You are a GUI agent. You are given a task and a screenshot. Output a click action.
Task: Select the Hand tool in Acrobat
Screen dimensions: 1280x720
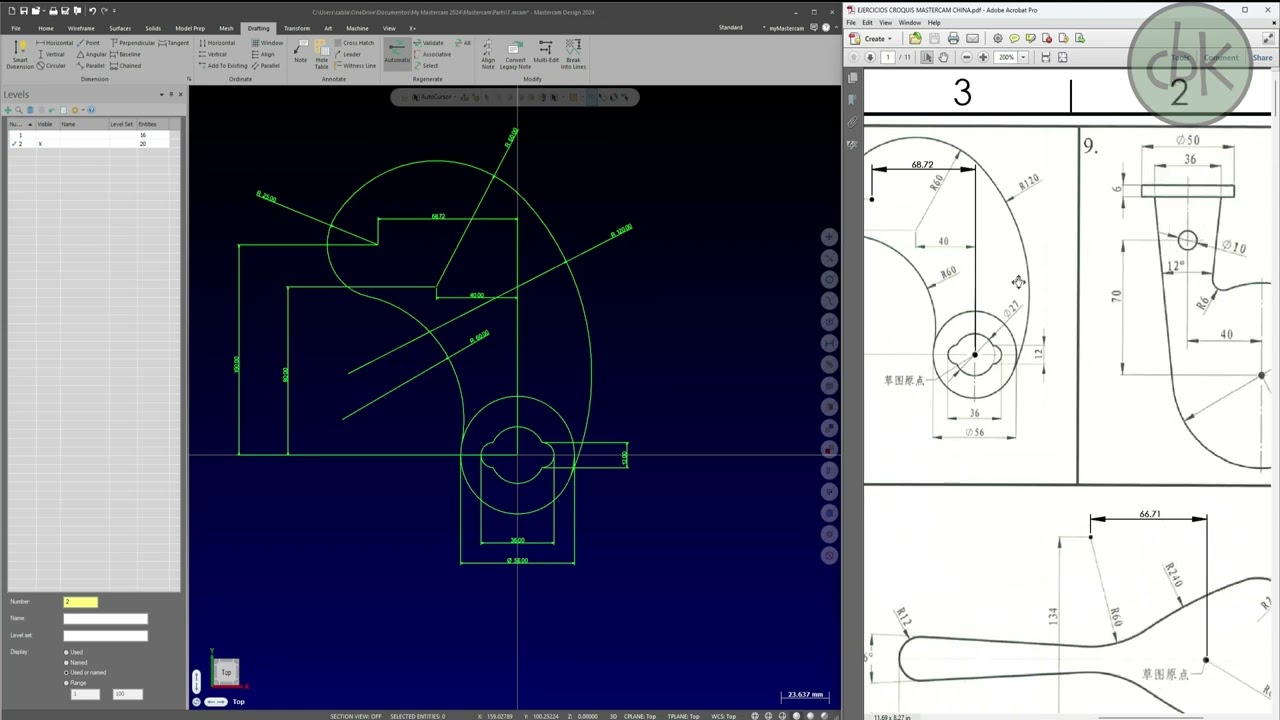pyautogui.click(x=943, y=57)
